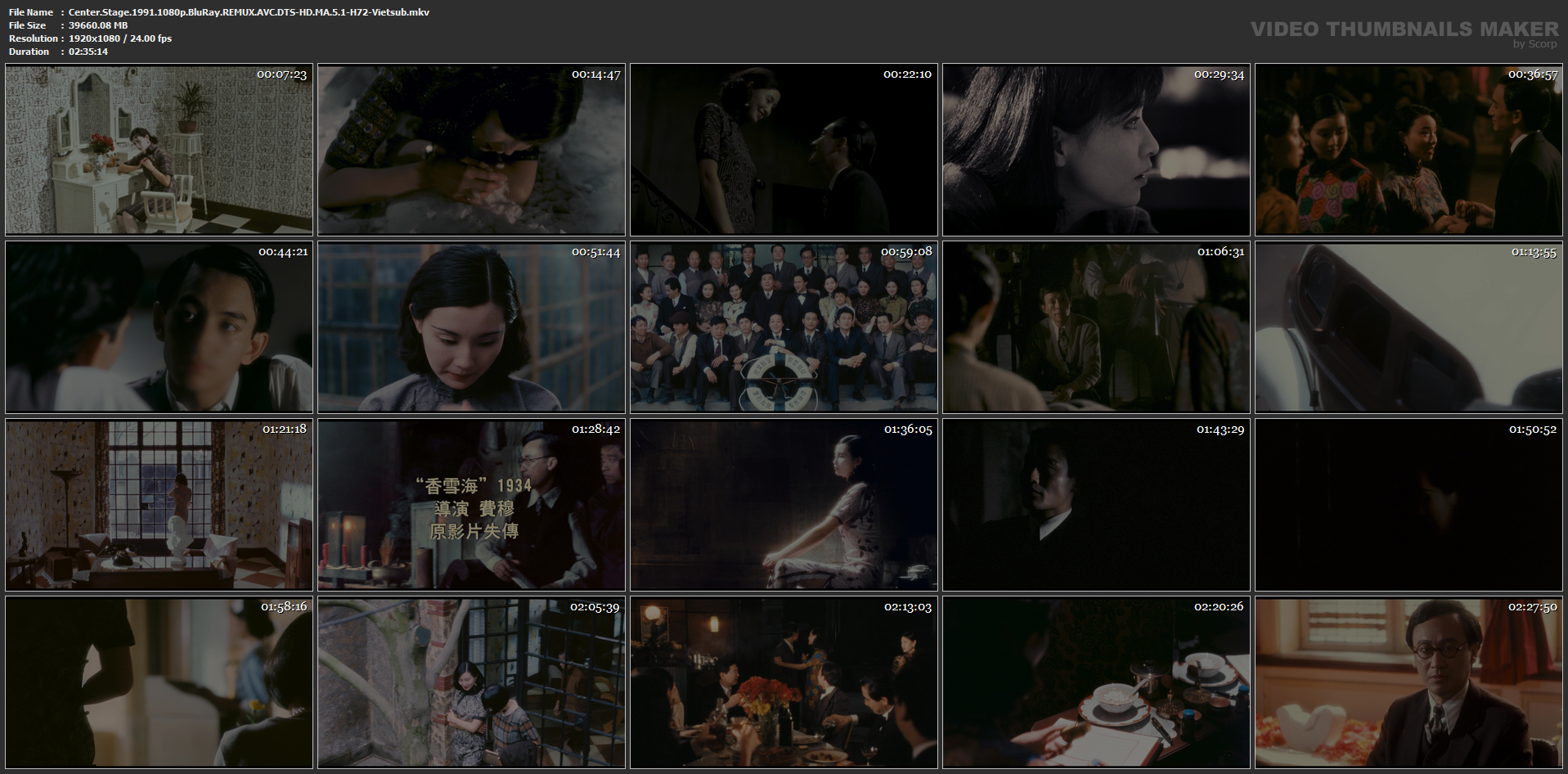The height and width of the screenshot is (774, 1568).
Task: Select the 02:05:39 courtyard thumbnail
Action: coord(471,682)
